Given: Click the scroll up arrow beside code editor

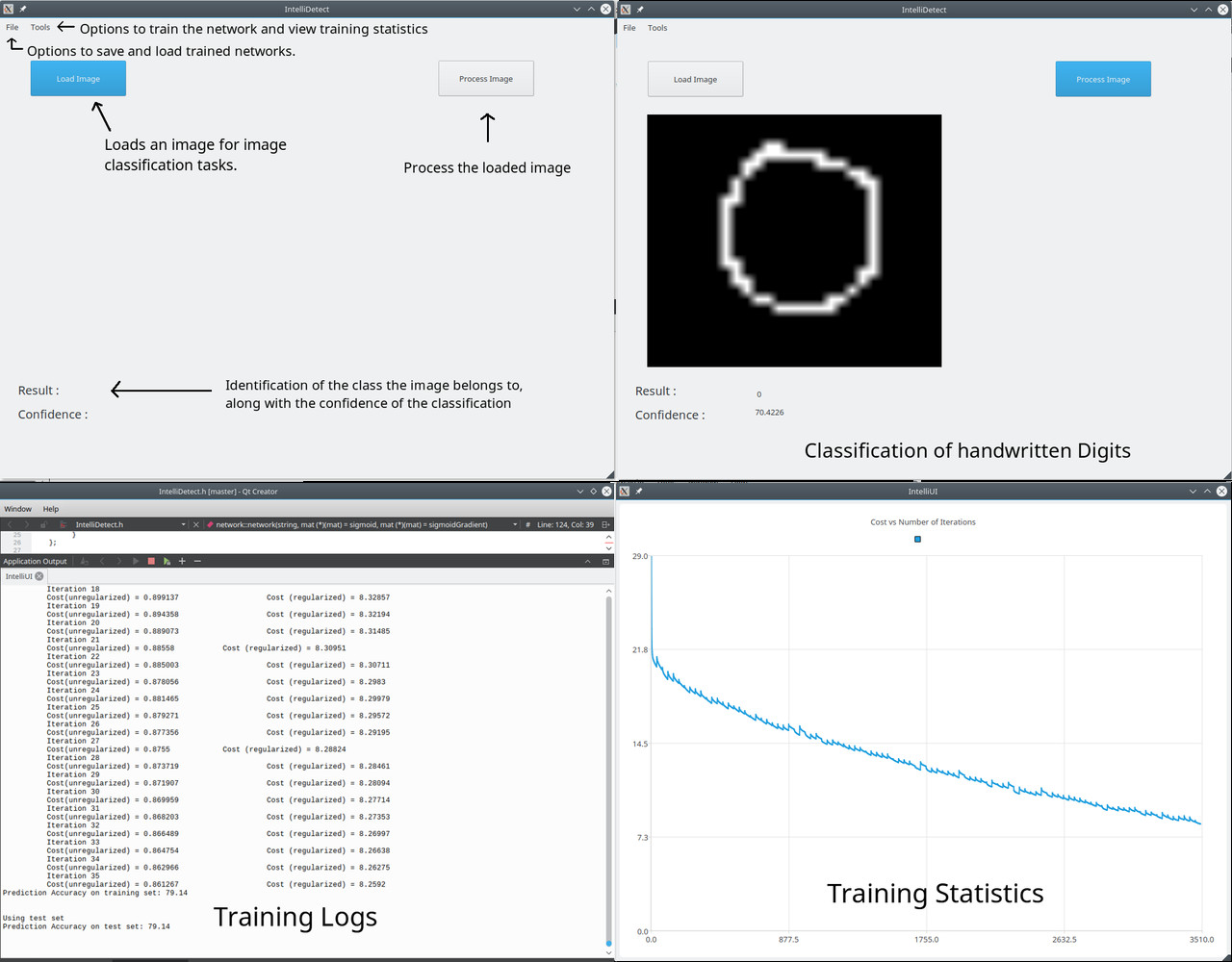Looking at the screenshot, I should [608, 535].
